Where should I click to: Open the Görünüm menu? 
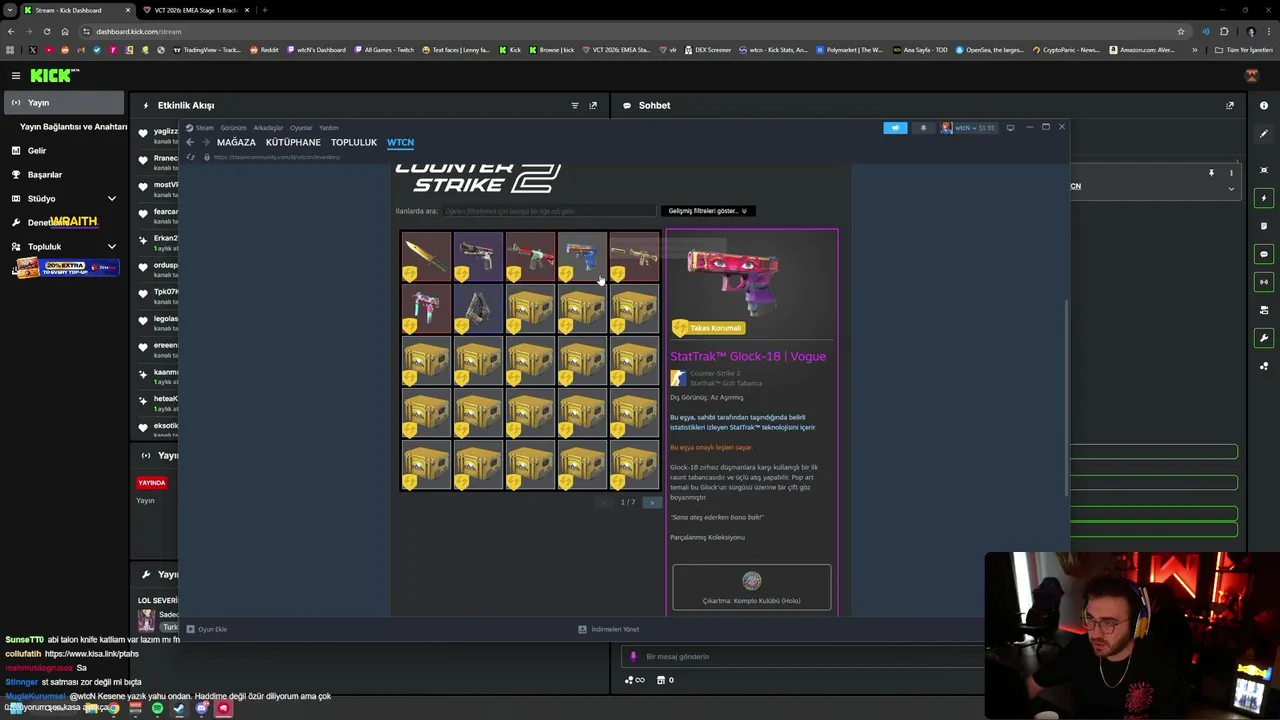(233, 128)
